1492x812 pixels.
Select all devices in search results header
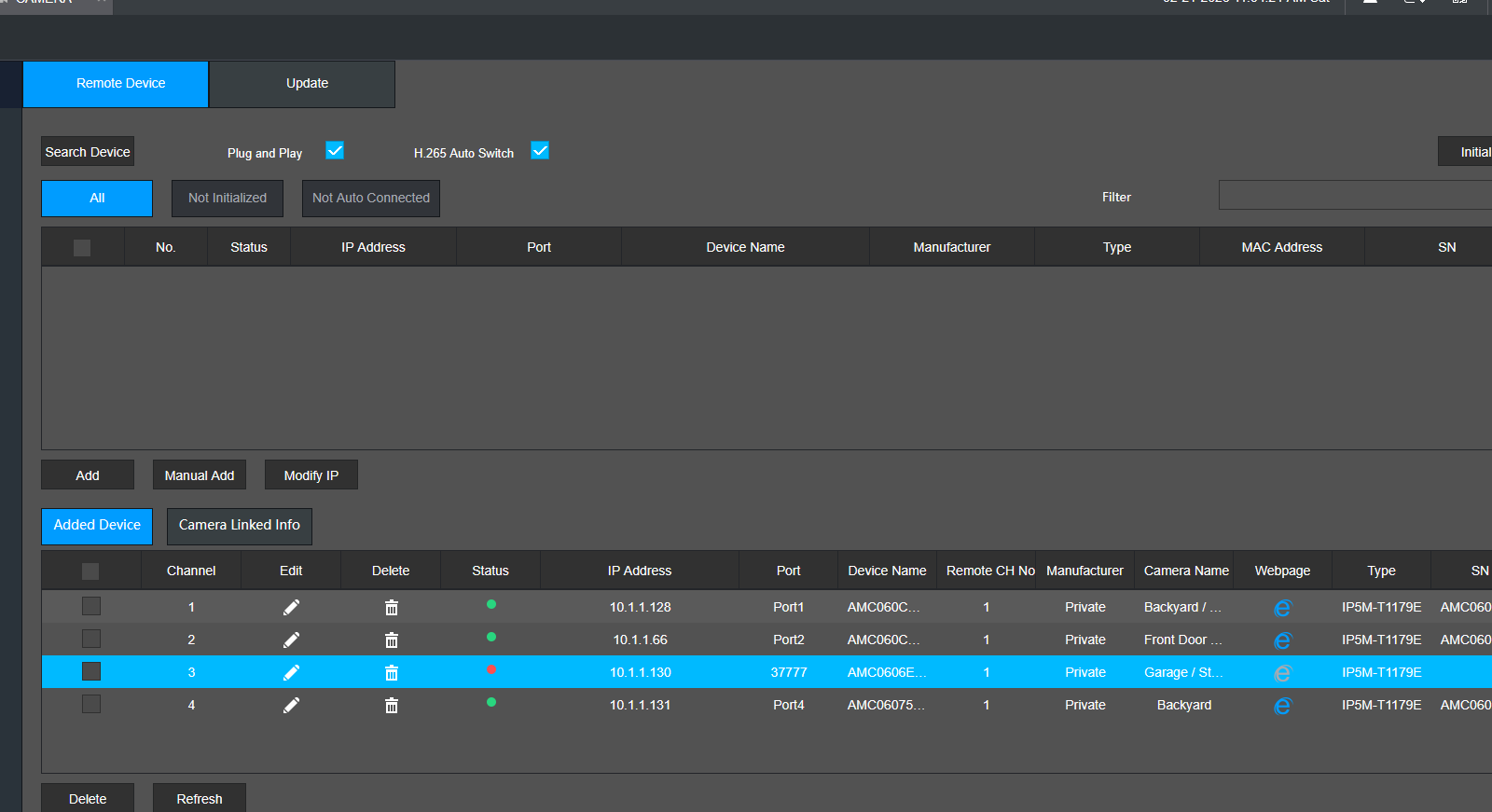coord(82,248)
